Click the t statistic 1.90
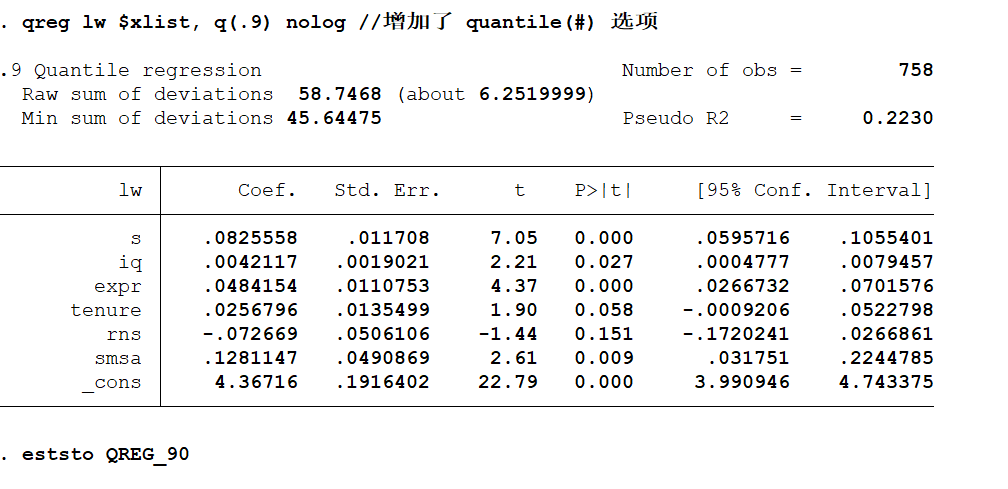 pos(514,310)
